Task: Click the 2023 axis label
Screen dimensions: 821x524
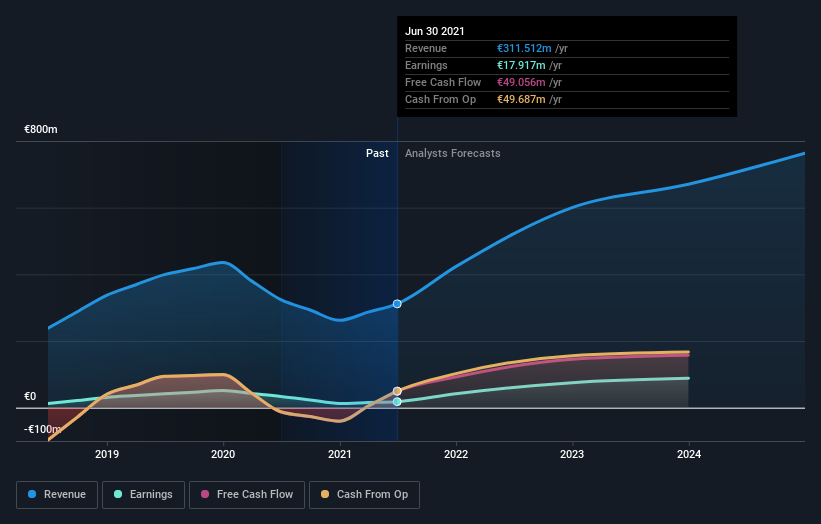Action: pyautogui.click(x=572, y=454)
